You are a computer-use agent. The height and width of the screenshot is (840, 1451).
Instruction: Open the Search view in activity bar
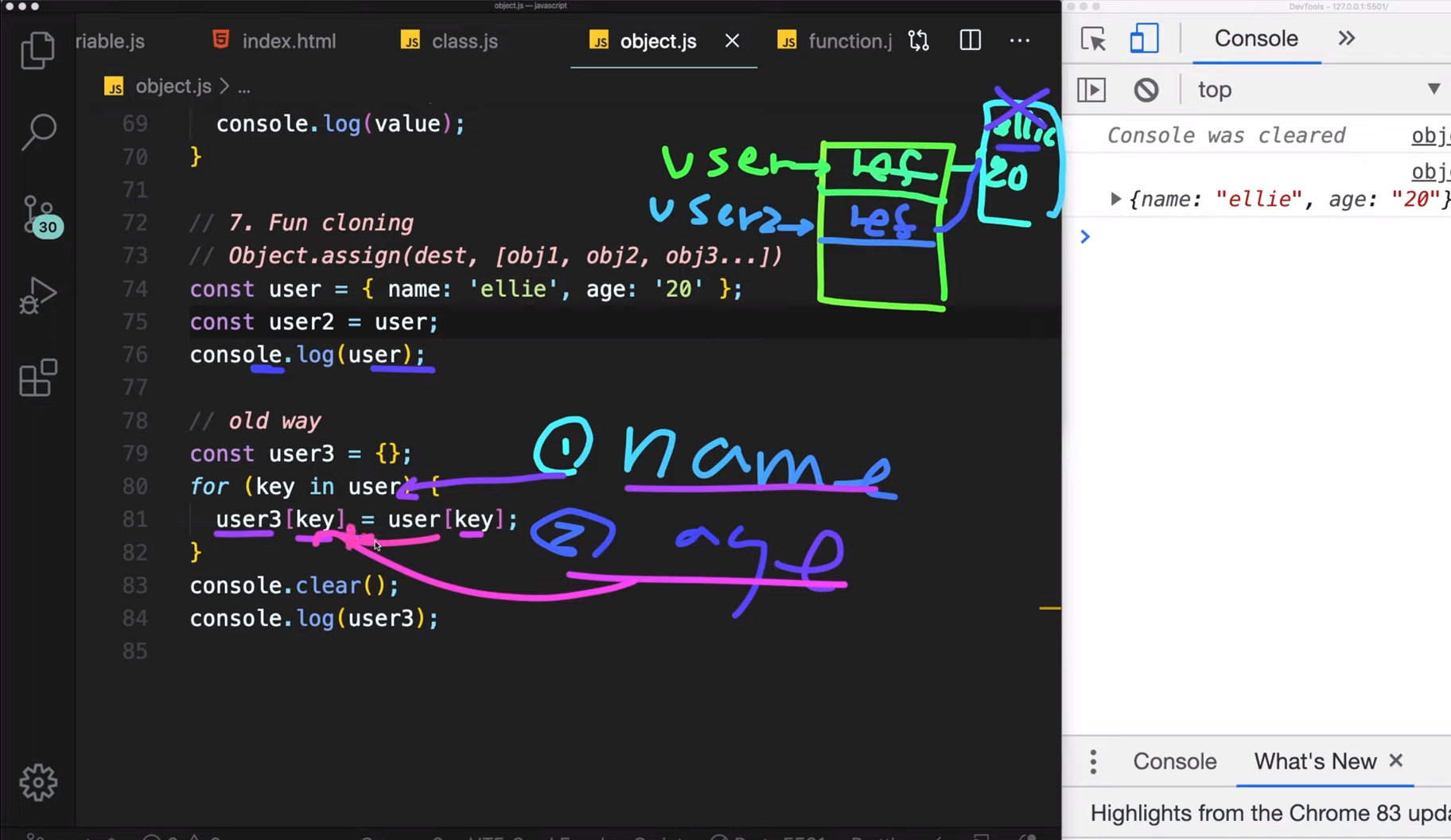coord(37,131)
